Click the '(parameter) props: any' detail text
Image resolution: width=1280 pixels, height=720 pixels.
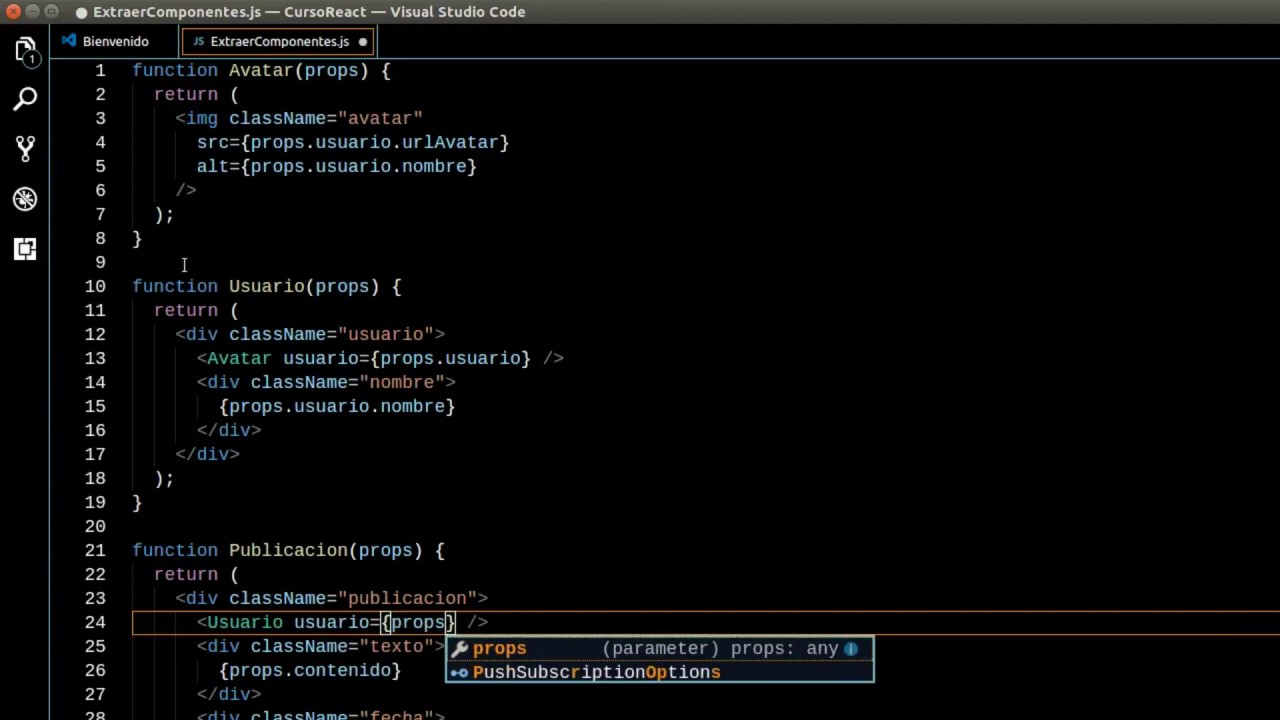(720, 648)
